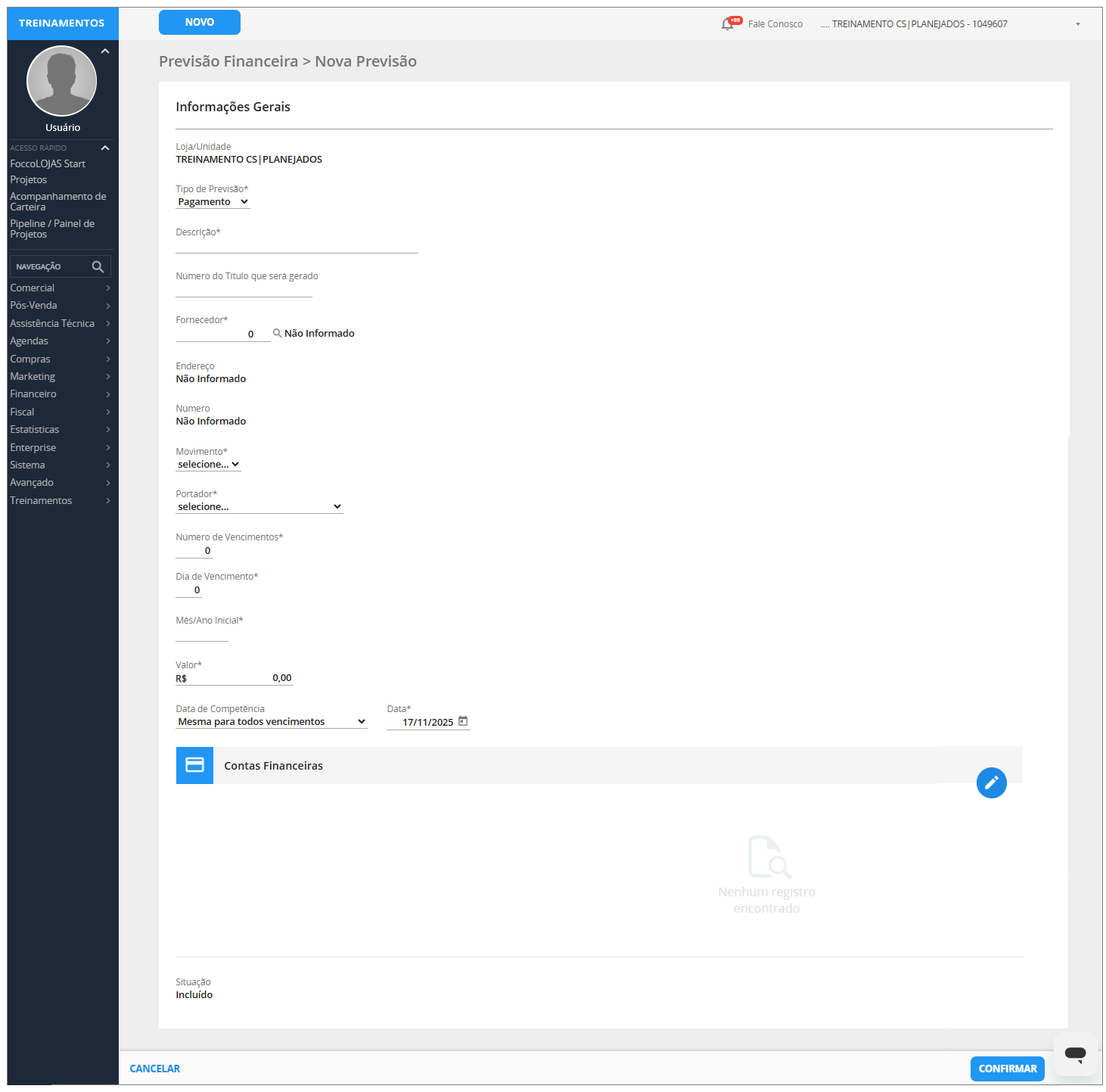Open FoccoLOJAS Start quick link
Screen dimensions: 1106x1092
tap(48, 163)
